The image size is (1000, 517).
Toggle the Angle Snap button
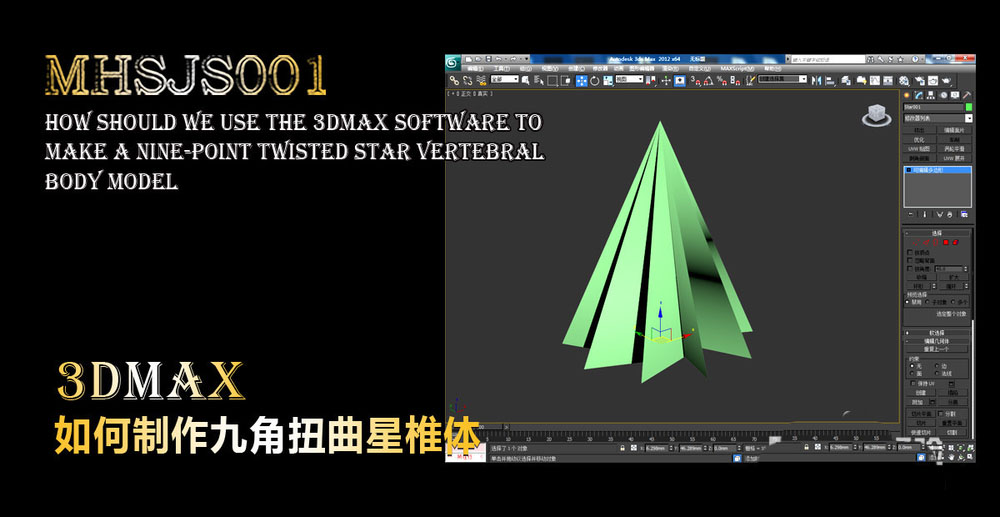[710, 80]
